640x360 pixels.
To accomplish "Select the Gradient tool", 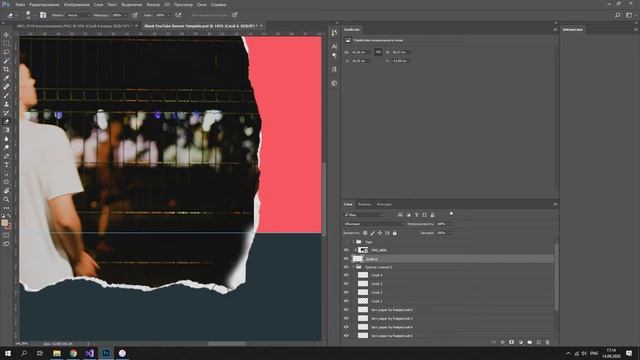I will pyautogui.click(x=6, y=130).
